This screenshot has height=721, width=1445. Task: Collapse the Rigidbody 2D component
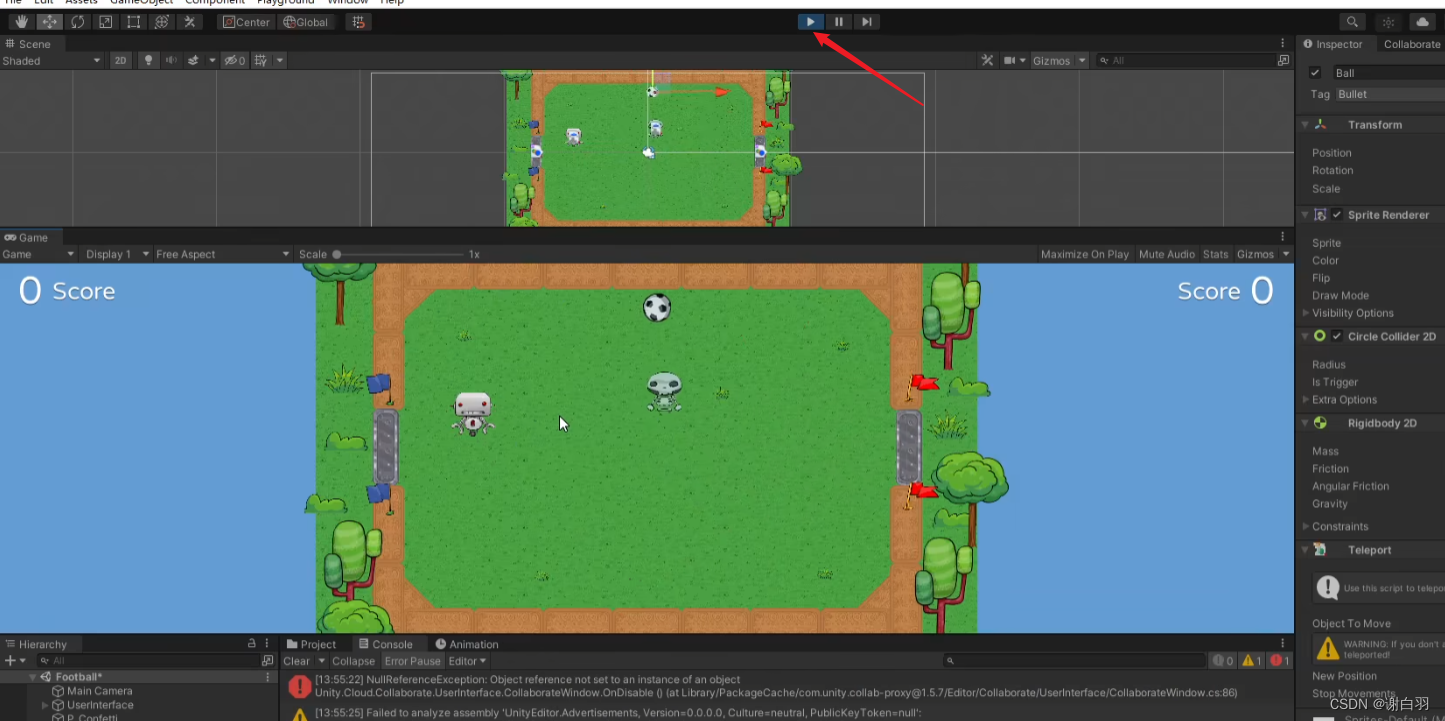tap(1305, 423)
